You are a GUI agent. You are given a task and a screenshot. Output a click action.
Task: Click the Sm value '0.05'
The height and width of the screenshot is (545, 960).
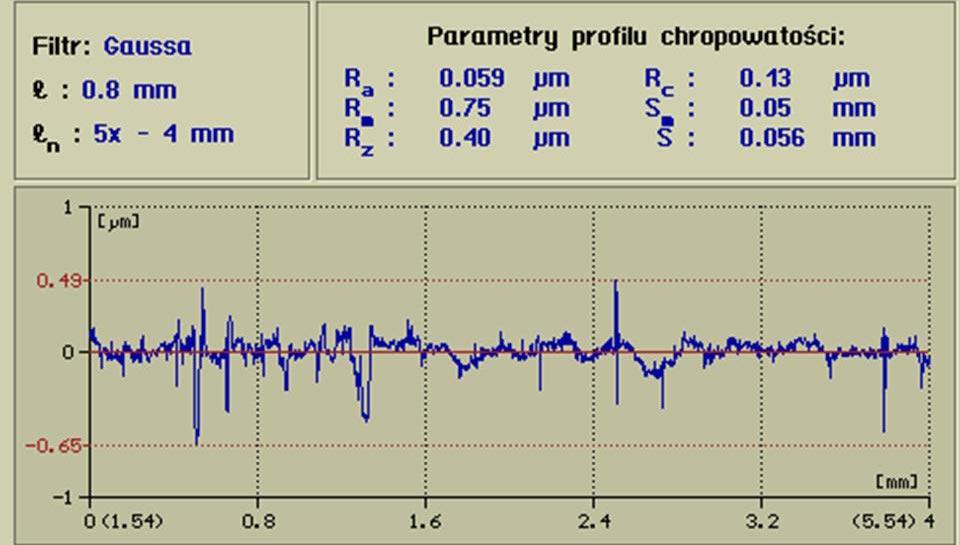pos(765,108)
